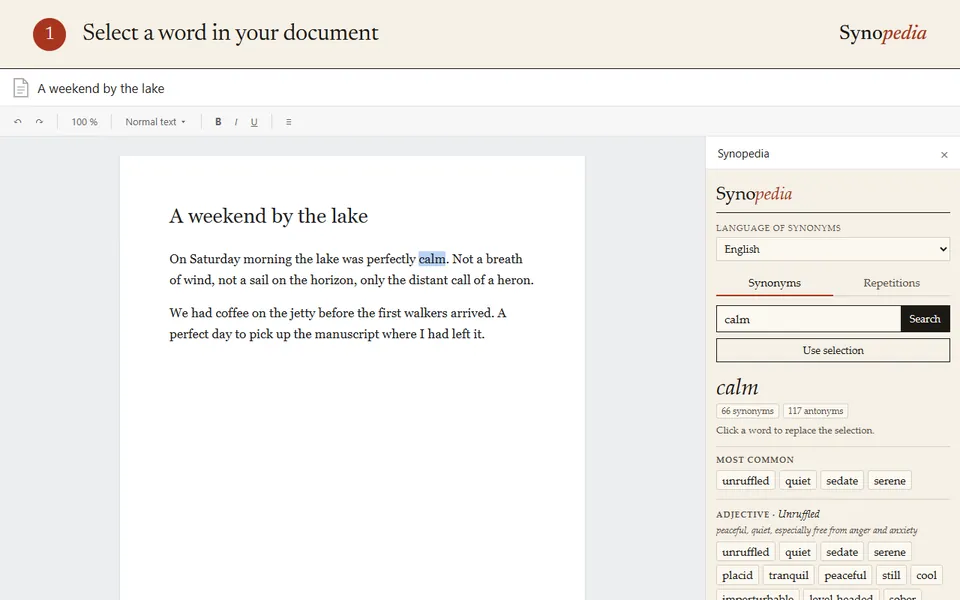Underline the selected text
Image resolution: width=960 pixels, height=600 pixels.
(254, 122)
